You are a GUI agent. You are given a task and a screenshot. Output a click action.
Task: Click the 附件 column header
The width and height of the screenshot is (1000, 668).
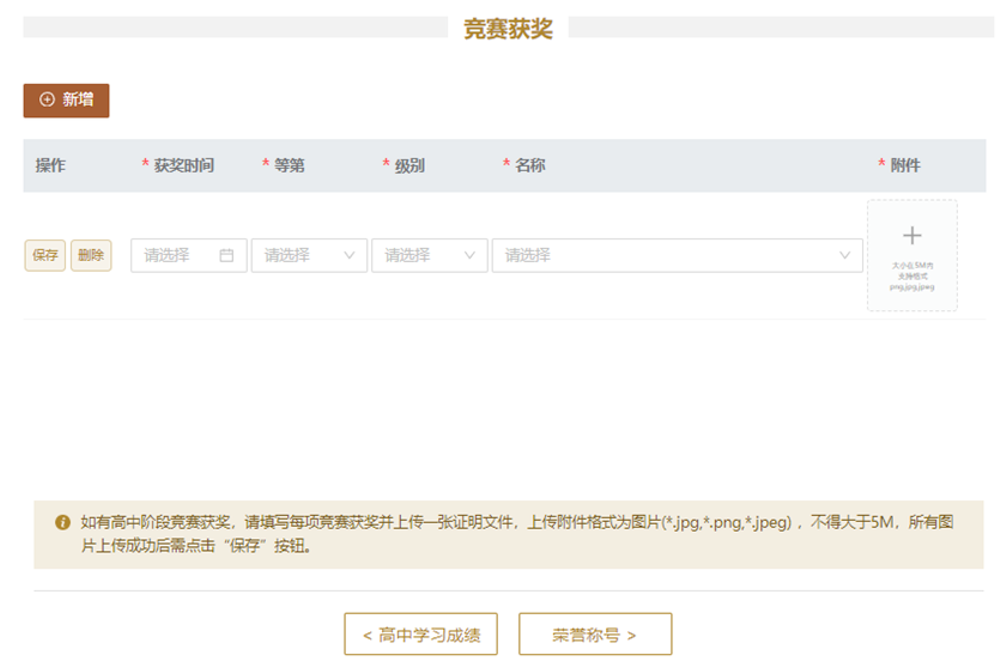pyautogui.click(x=905, y=165)
